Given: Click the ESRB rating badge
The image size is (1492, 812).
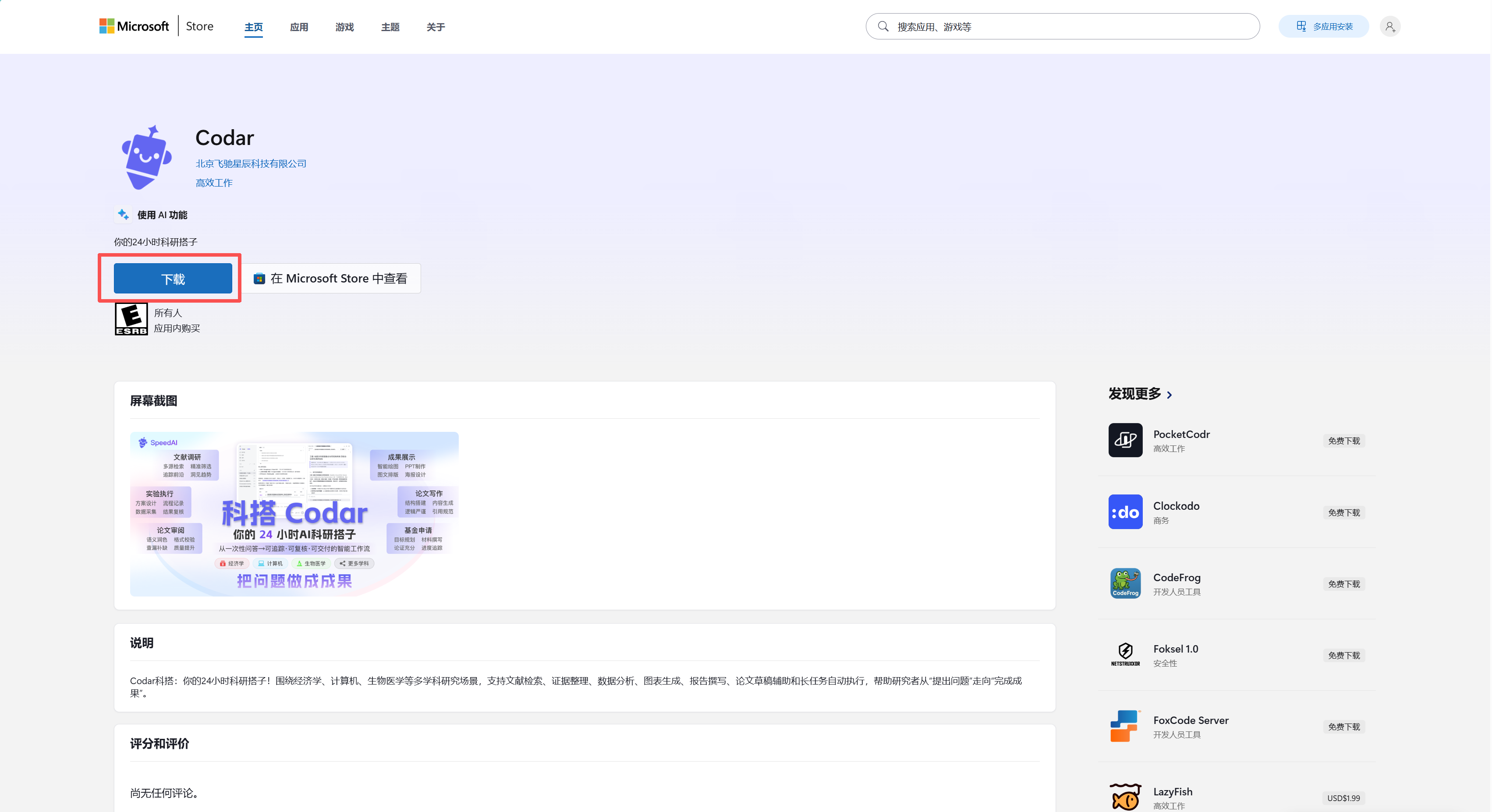Looking at the screenshot, I should click(x=131, y=319).
